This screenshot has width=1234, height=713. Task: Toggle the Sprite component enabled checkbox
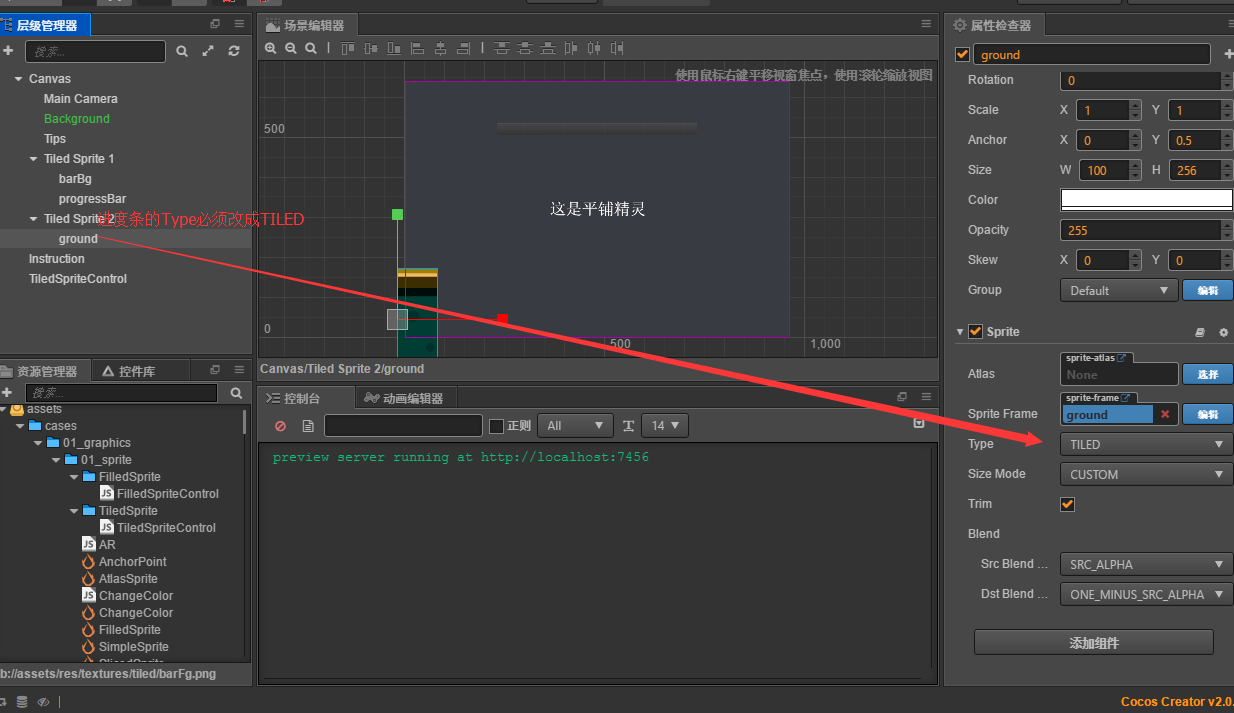(x=976, y=331)
